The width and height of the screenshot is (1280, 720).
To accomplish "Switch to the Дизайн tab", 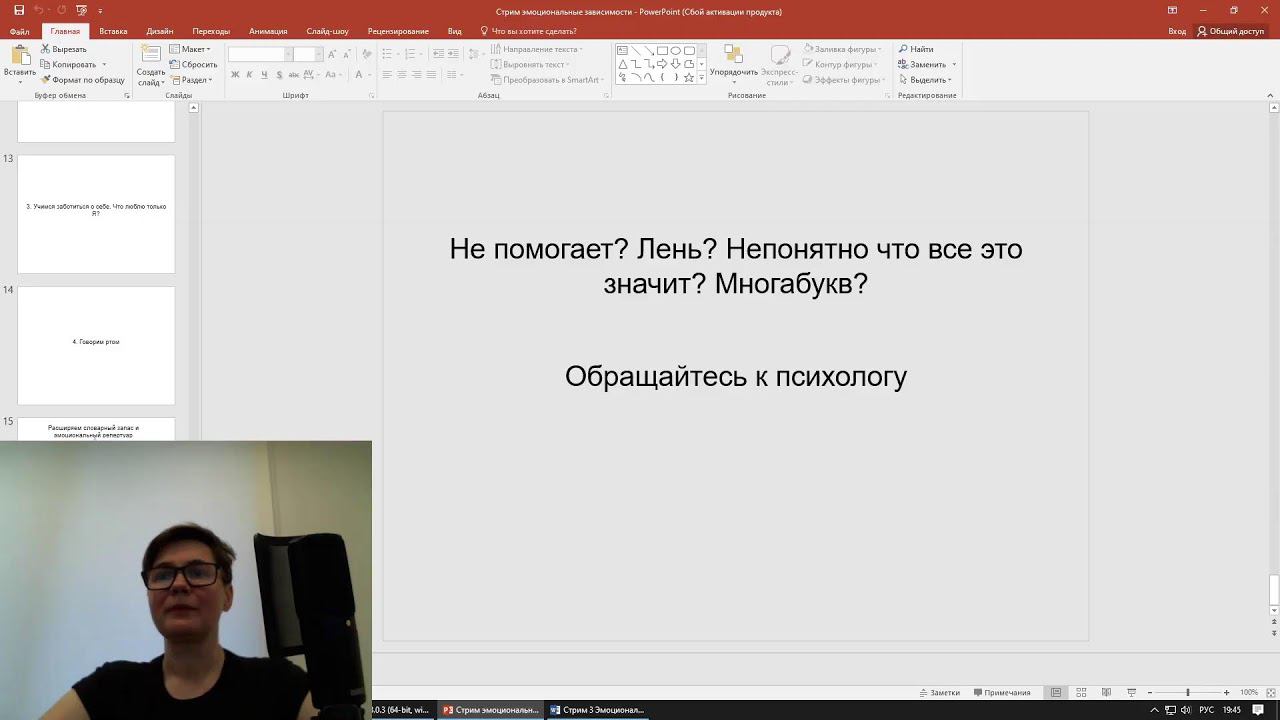I will [160, 31].
